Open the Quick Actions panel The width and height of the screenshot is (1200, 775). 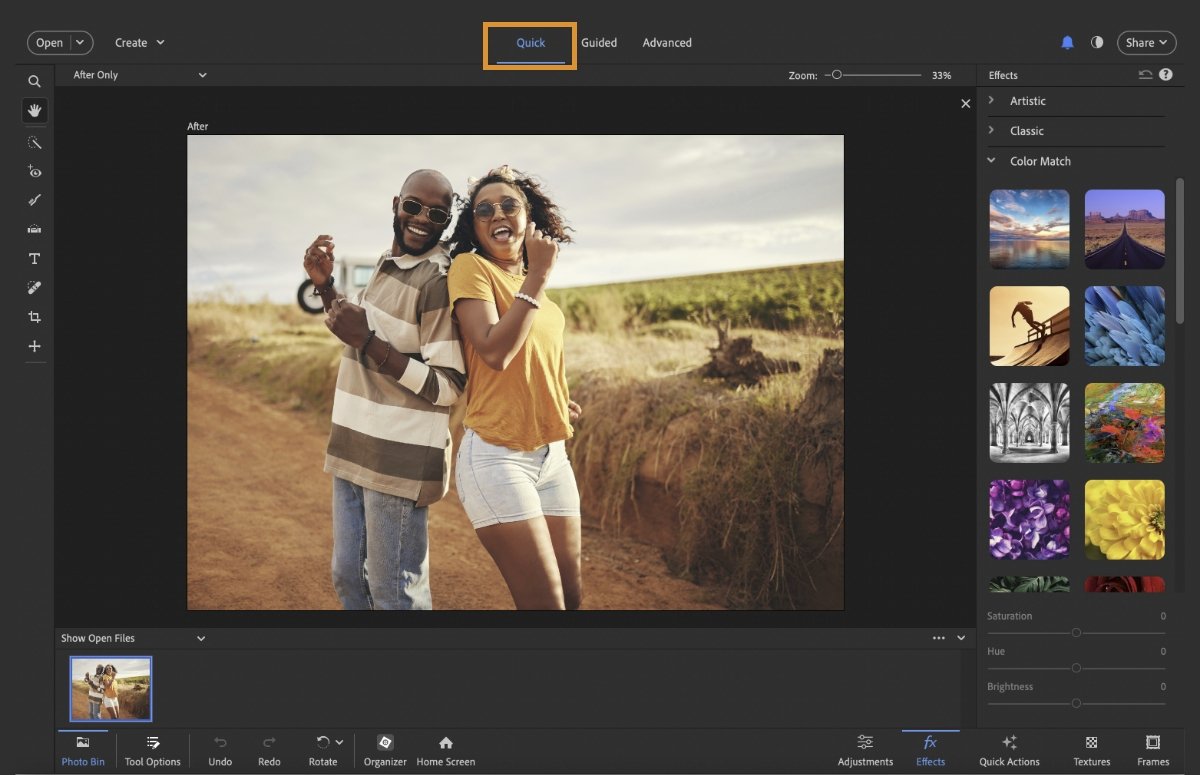tap(1009, 750)
